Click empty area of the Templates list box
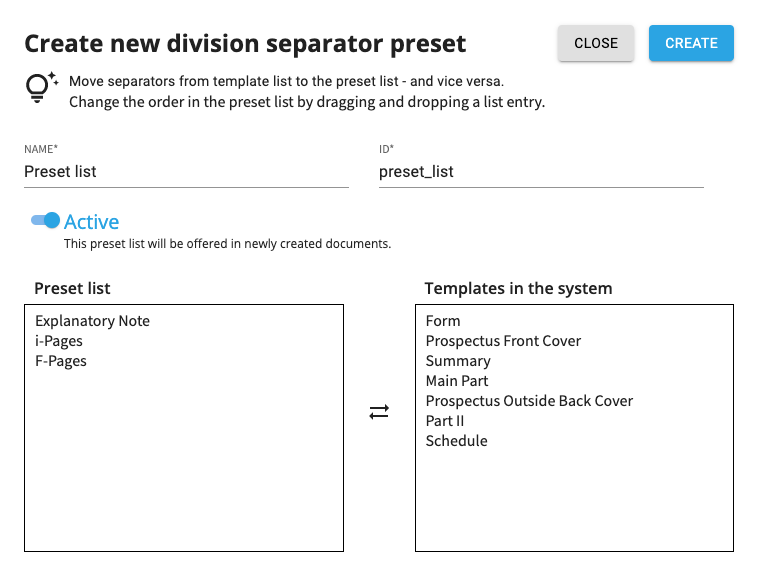The height and width of the screenshot is (574, 760). pyautogui.click(x=574, y=499)
